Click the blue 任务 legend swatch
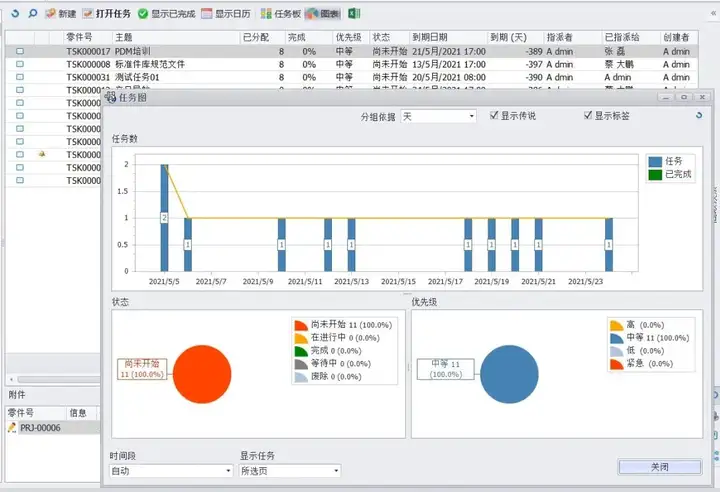 (x=655, y=161)
